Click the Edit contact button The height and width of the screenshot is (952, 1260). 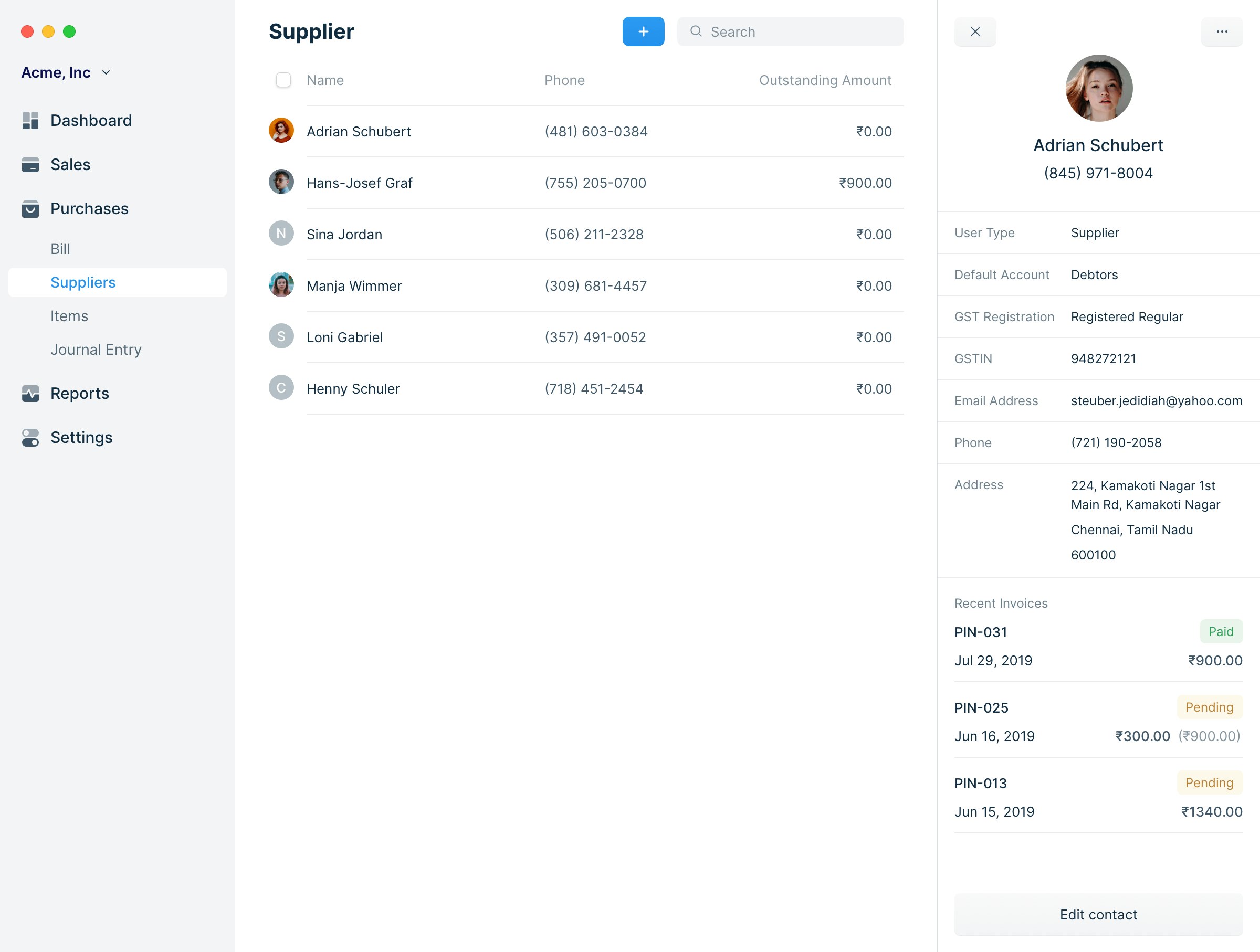coord(1098,914)
